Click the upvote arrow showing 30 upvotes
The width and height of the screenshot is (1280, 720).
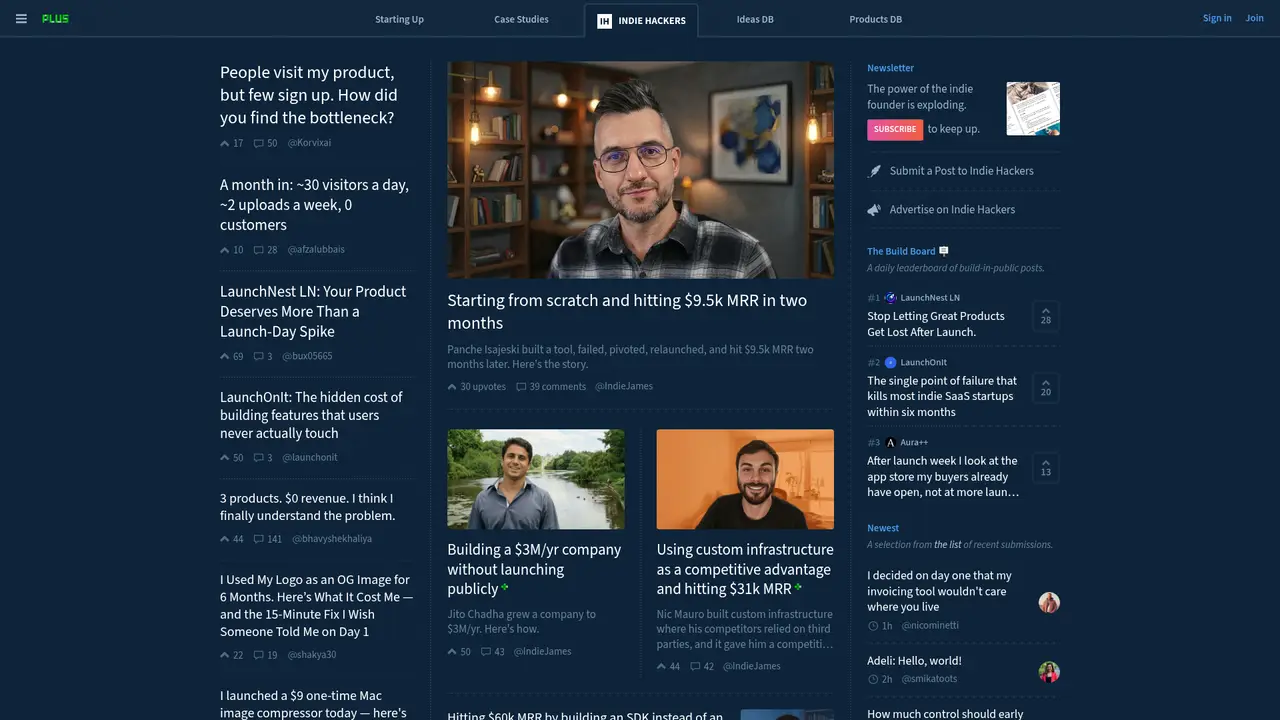452,387
